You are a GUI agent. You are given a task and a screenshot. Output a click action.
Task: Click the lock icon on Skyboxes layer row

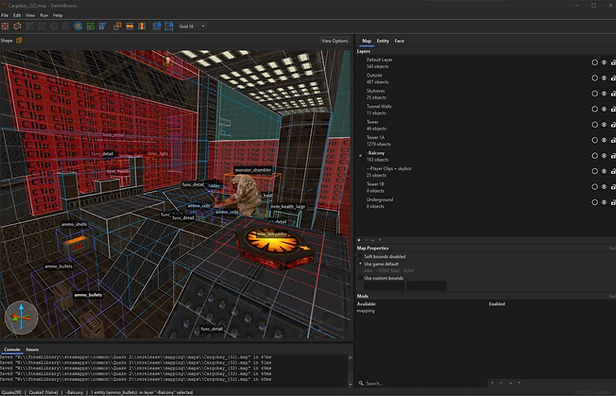(x=613, y=94)
